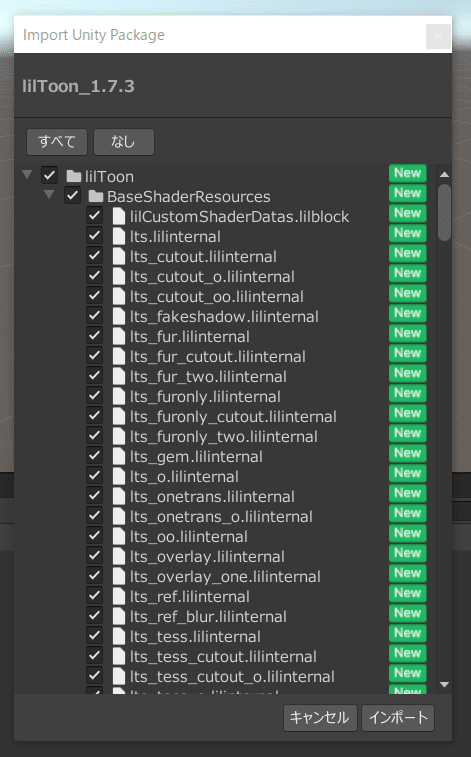
Task: Toggle checkbox for lts.lilinternal
Action: [x=95, y=236]
